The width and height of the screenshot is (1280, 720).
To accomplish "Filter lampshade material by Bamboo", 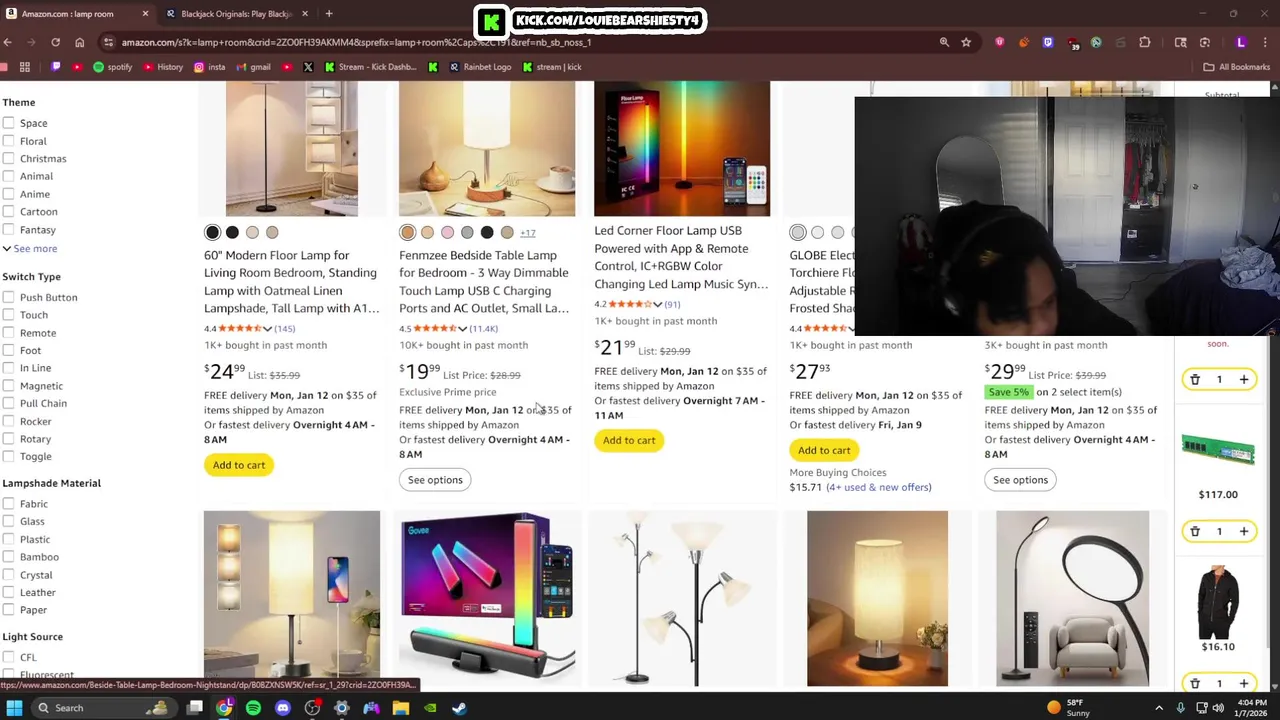I will [x=9, y=557].
